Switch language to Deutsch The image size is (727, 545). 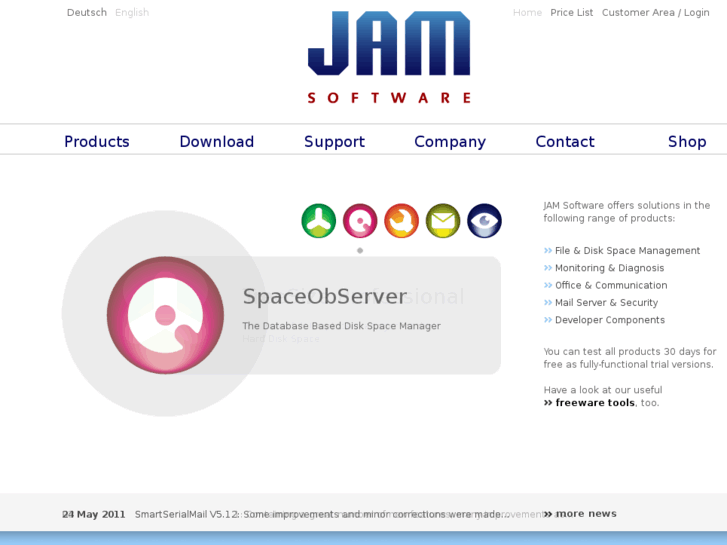87,13
